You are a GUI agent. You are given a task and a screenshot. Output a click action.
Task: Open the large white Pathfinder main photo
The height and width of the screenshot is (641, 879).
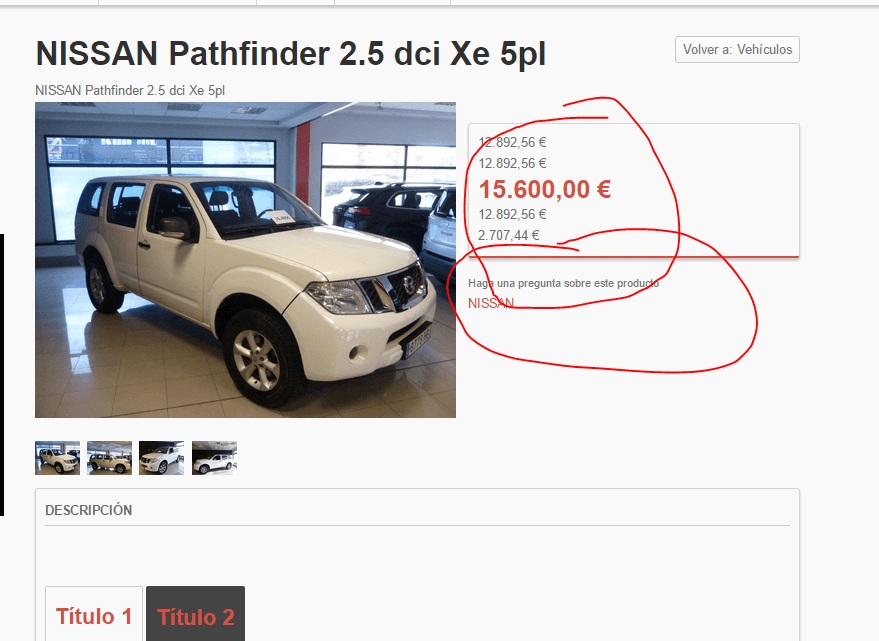245,260
